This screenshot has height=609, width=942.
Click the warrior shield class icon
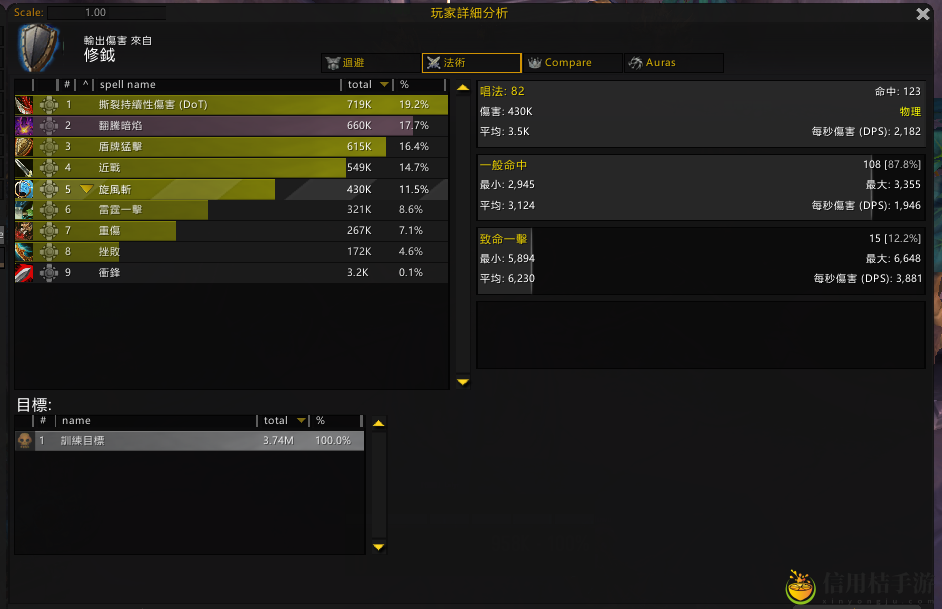pyautogui.click(x=38, y=47)
